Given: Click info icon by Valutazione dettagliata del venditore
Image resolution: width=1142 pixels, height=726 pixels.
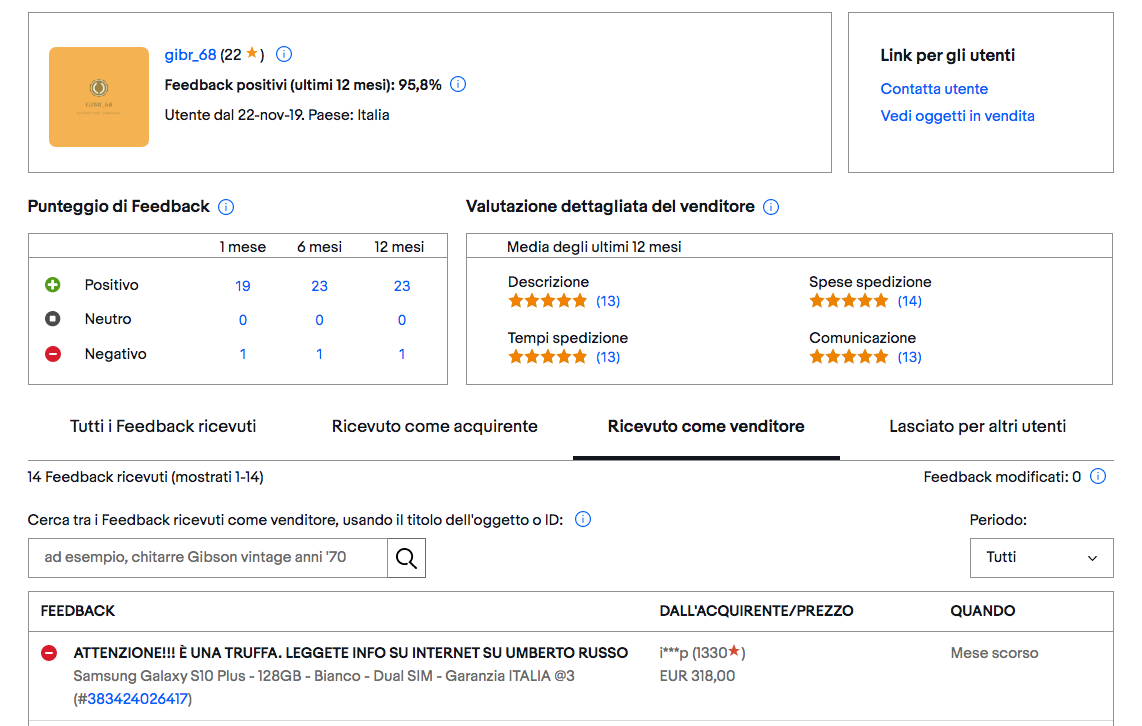Looking at the screenshot, I should [x=771, y=207].
